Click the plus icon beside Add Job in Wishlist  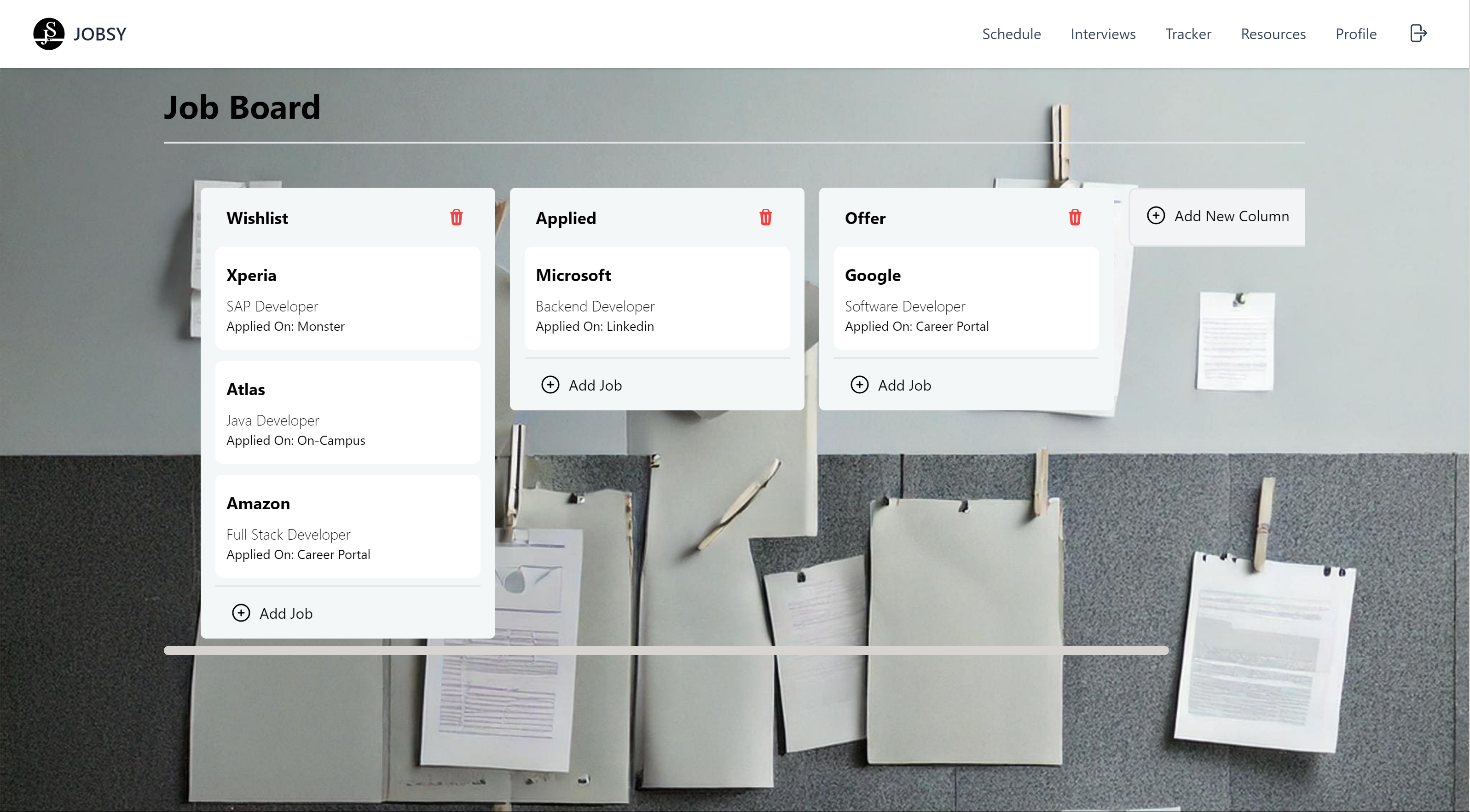(x=241, y=612)
